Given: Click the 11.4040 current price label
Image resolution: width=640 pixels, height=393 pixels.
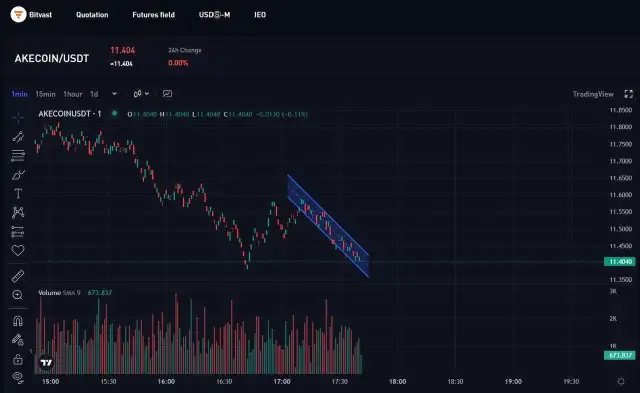Looking at the screenshot, I should 620,262.
